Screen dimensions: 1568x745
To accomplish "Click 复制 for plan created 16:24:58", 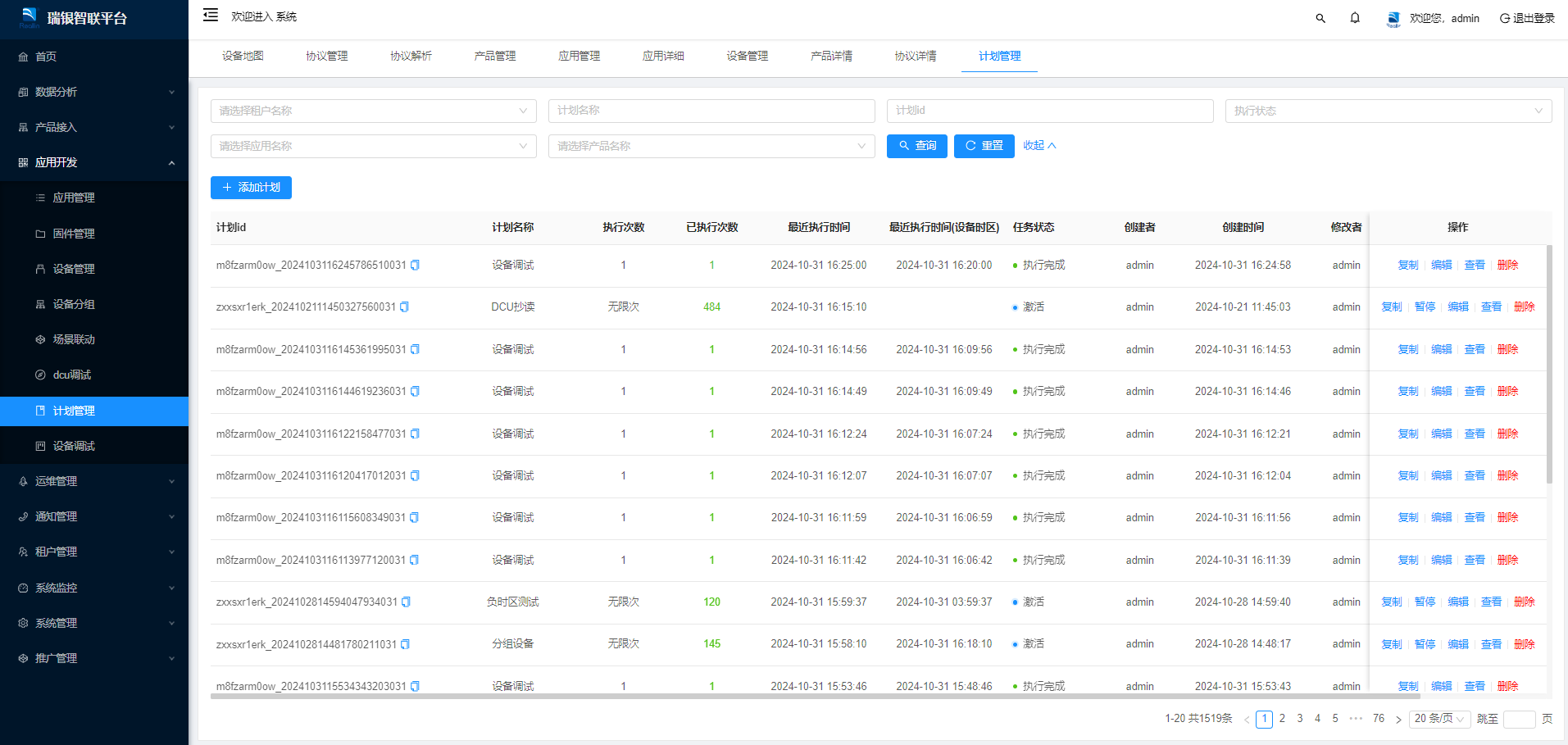I will pos(1408,265).
